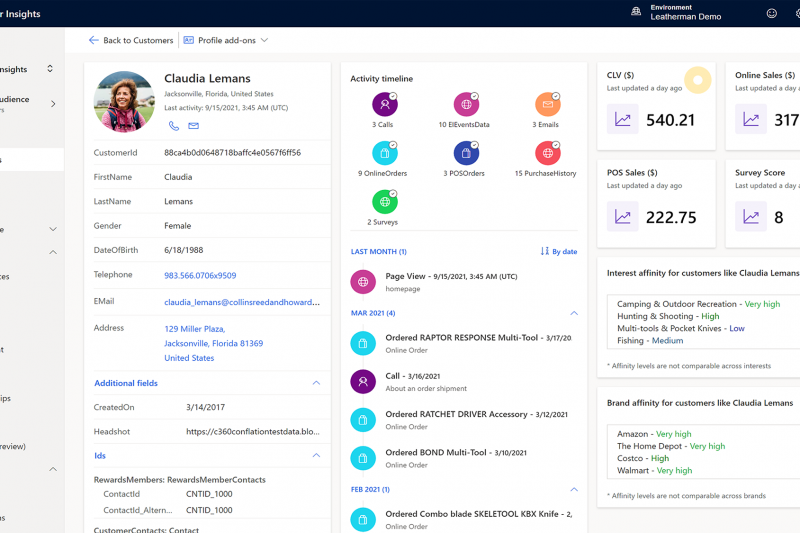Screen dimensions: 800x533
Task: Click the Headshot URL value
Action: click(x=253, y=432)
